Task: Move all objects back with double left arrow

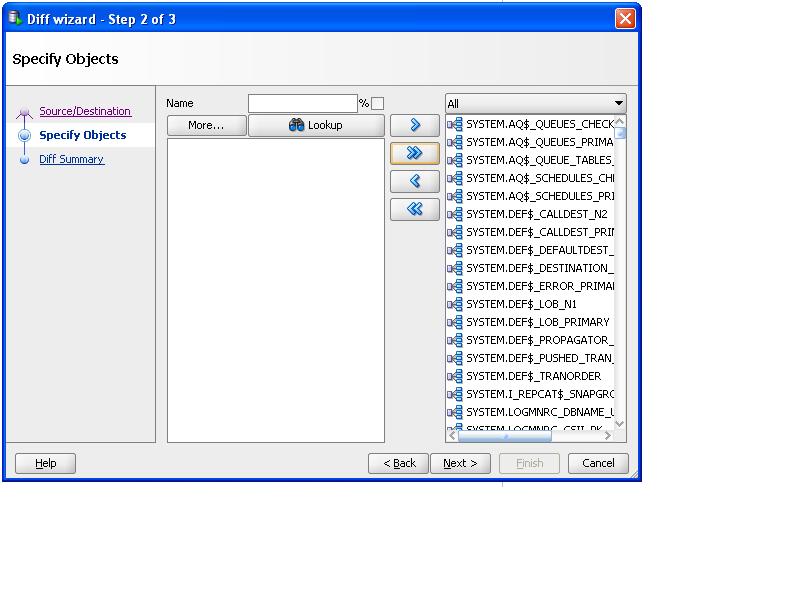Action: [x=414, y=209]
